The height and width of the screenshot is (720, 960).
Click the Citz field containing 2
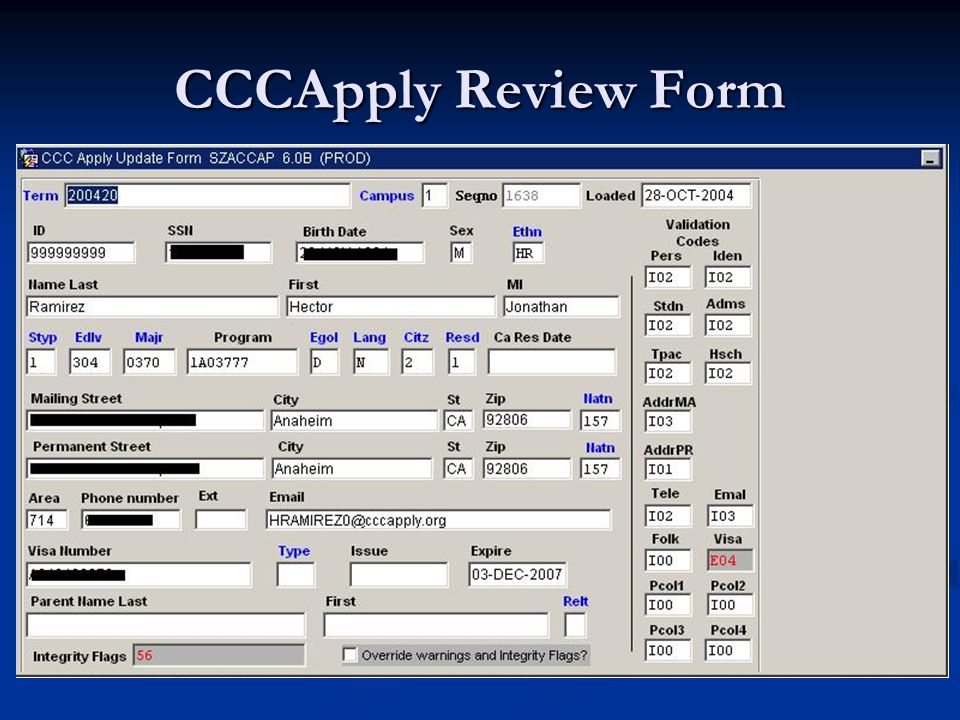[x=417, y=362]
